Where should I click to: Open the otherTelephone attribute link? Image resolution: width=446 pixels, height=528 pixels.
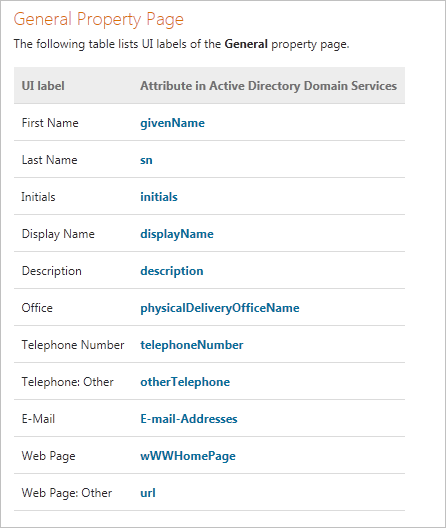(x=185, y=382)
